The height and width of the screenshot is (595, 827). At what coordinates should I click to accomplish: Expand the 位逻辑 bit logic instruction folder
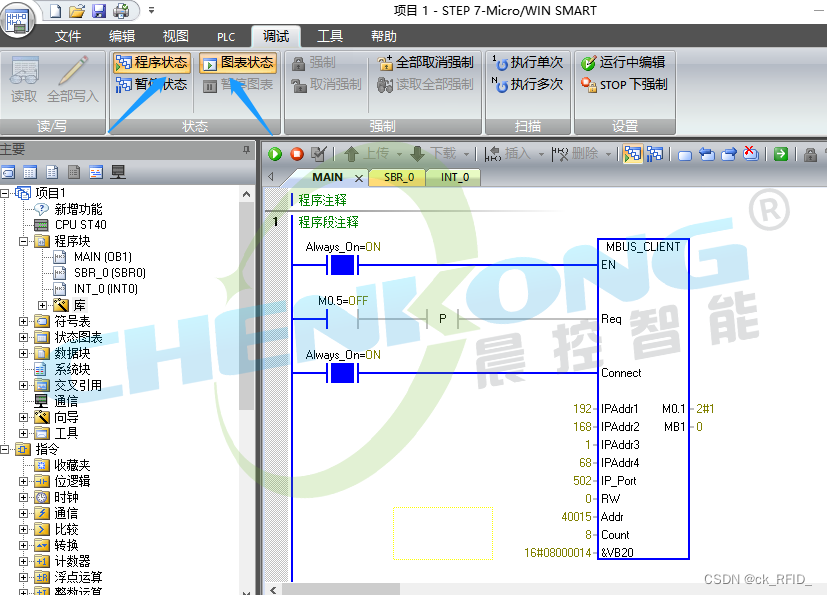pos(23,481)
